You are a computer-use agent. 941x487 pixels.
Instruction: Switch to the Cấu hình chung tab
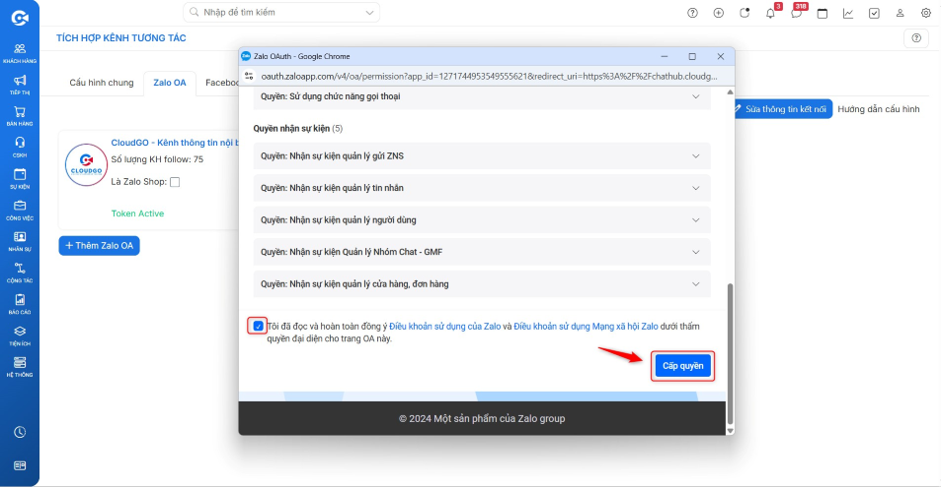pos(101,83)
